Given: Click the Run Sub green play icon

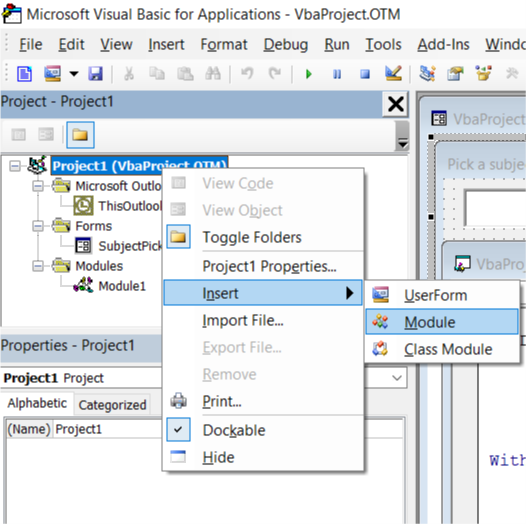Looking at the screenshot, I should coord(309,74).
